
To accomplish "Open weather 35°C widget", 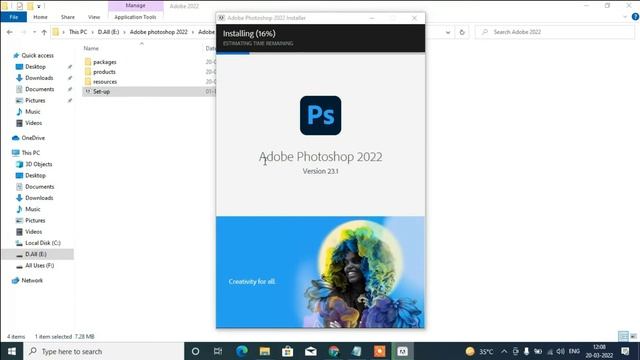I will point(480,351).
